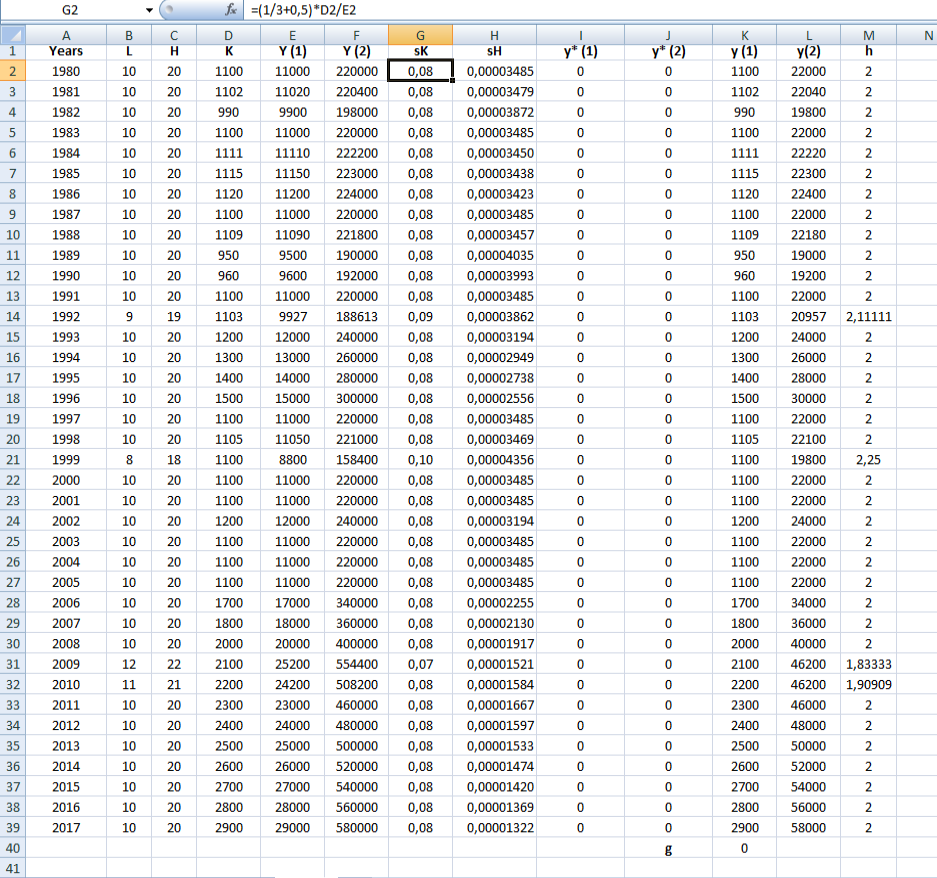Image resolution: width=937 pixels, height=878 pixels.
Task: Select the h value 2,11111 cell
Action: (x=868, y=316)
